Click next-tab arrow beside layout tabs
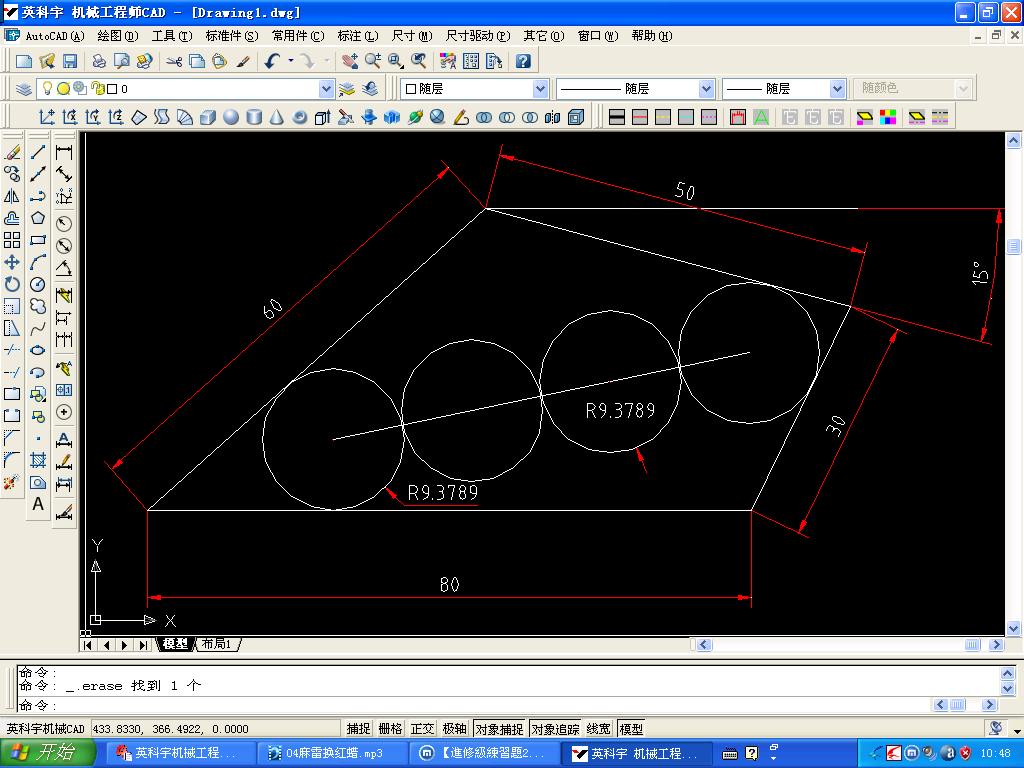 (x=124, y=645)
